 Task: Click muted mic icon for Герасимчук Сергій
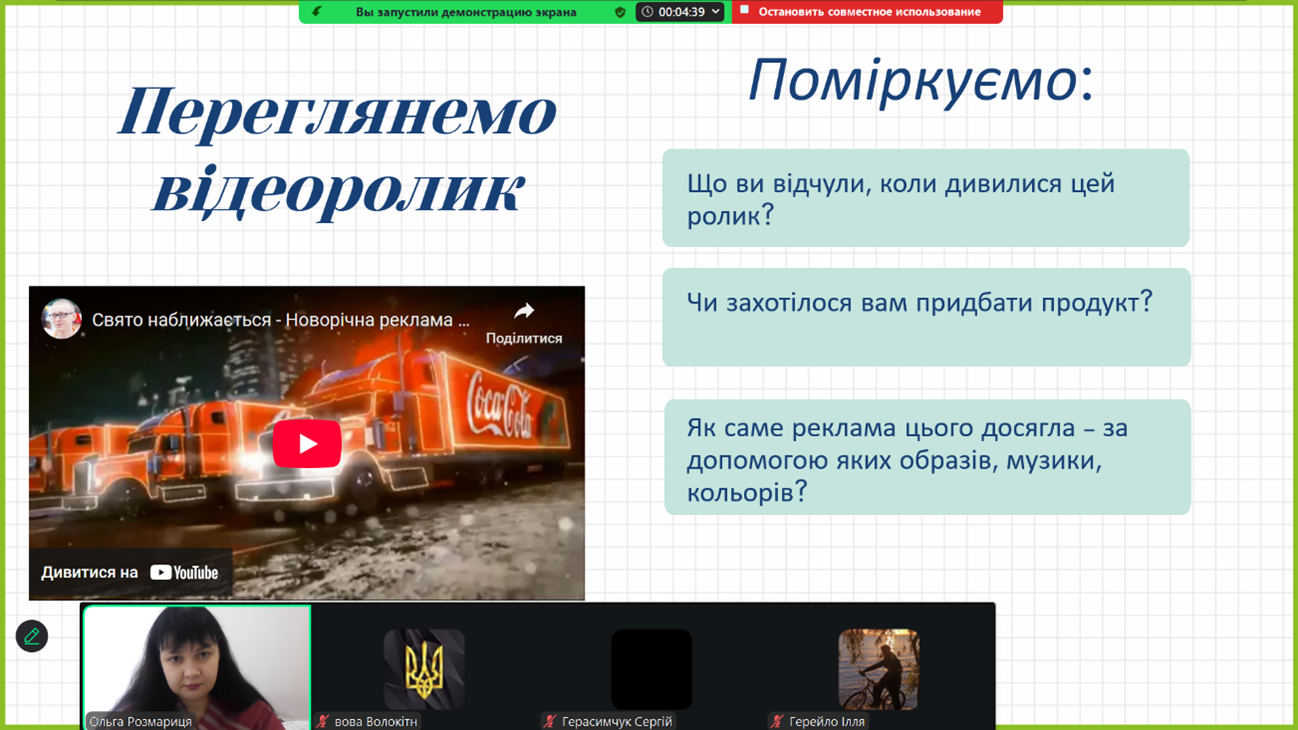550,721
